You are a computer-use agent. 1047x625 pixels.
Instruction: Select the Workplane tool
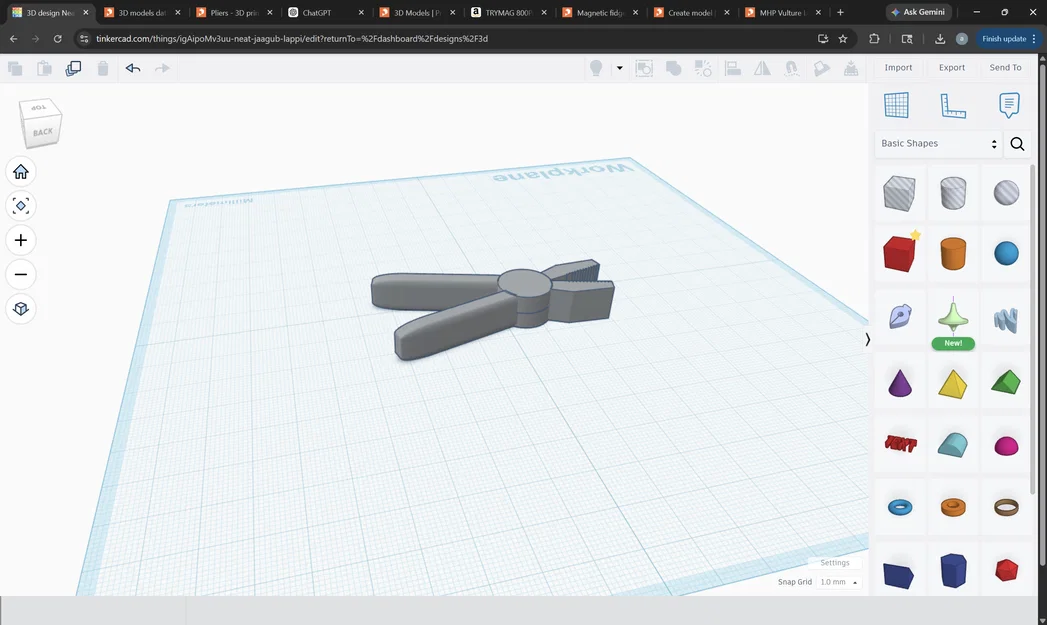[897, 104]
